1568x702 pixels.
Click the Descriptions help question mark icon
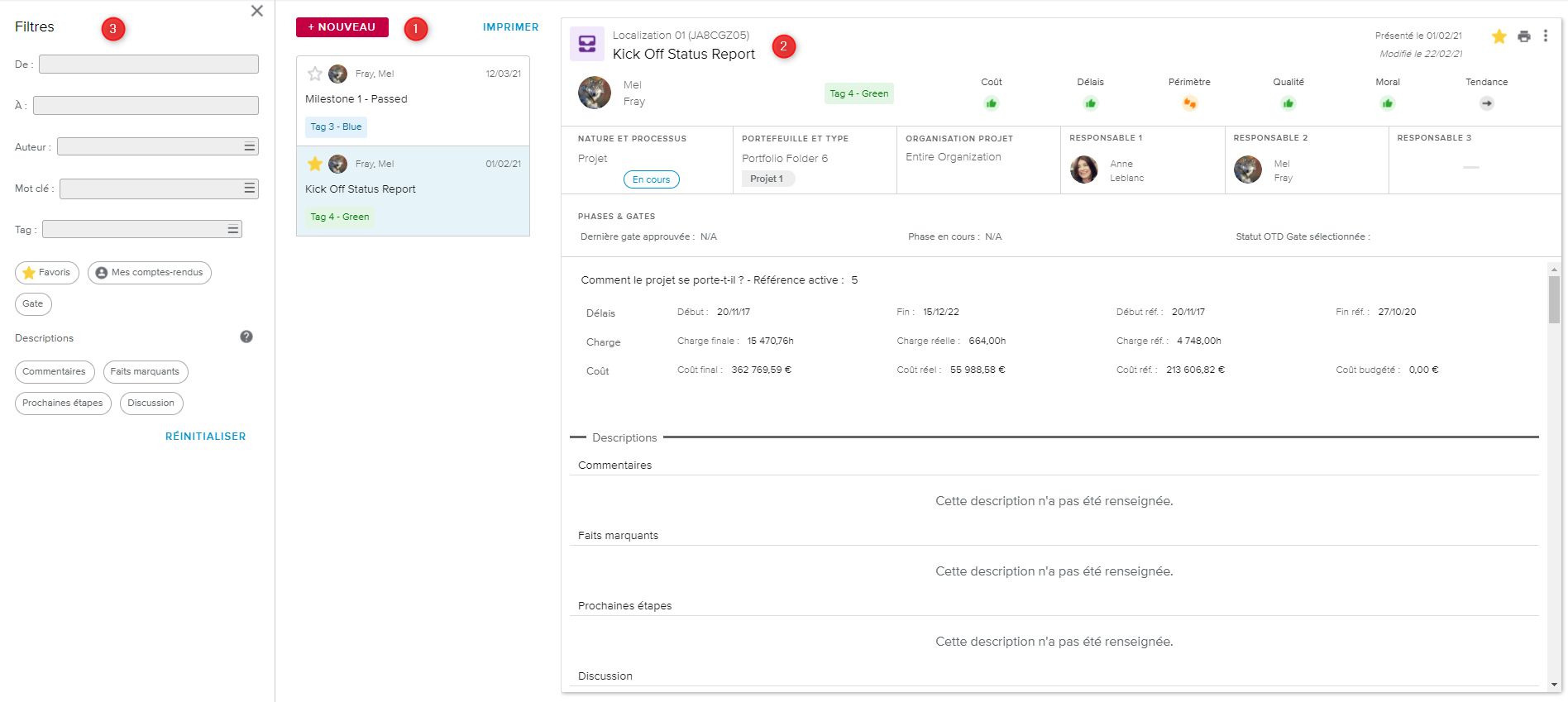click(246, 337)
